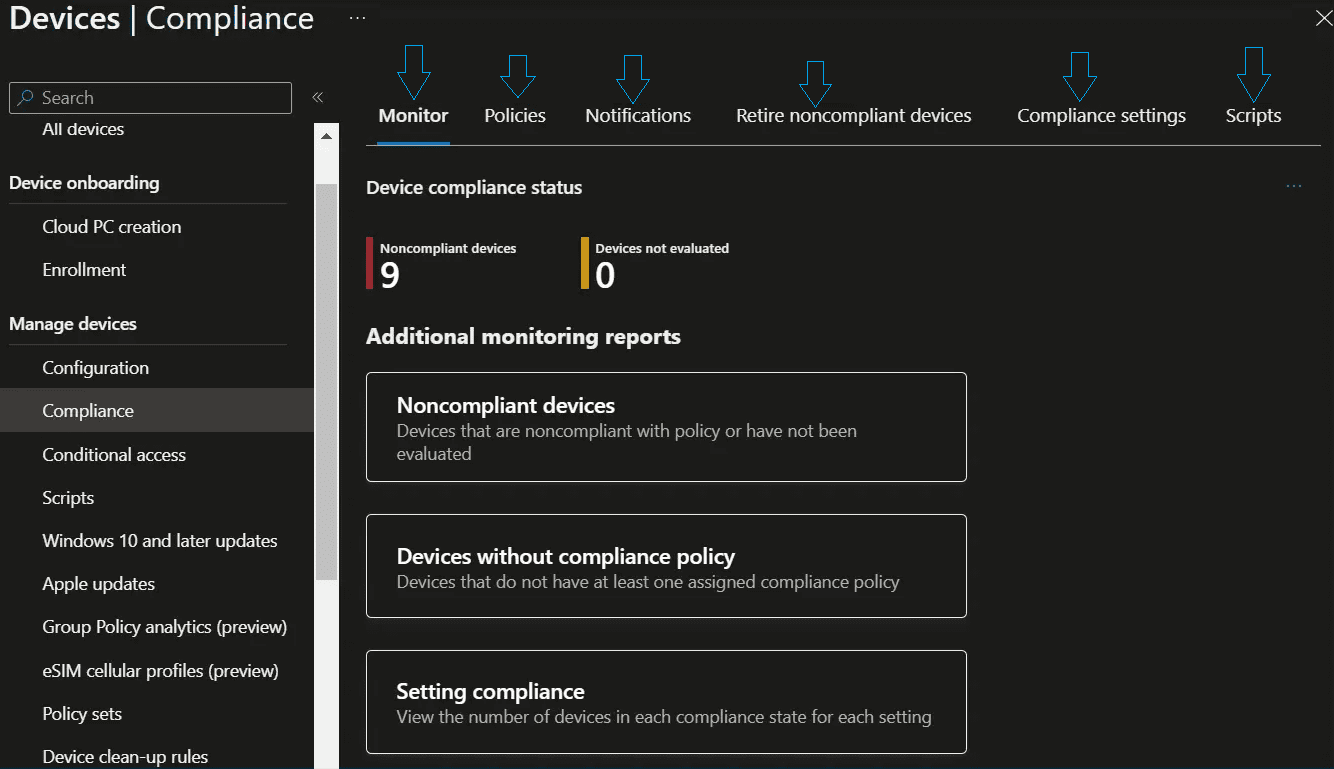Switch to the Policies tab
This screenshot has height=769, width=1334.
514,115
